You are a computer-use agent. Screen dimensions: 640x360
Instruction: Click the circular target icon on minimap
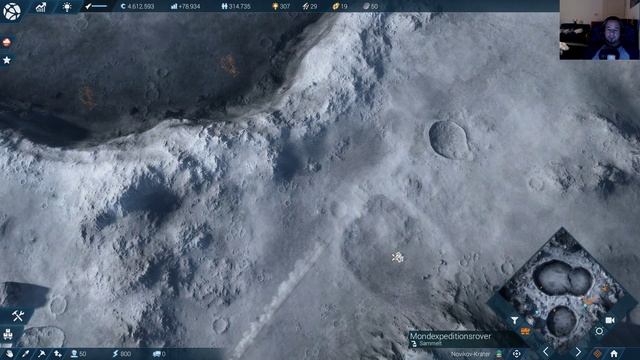599,331
